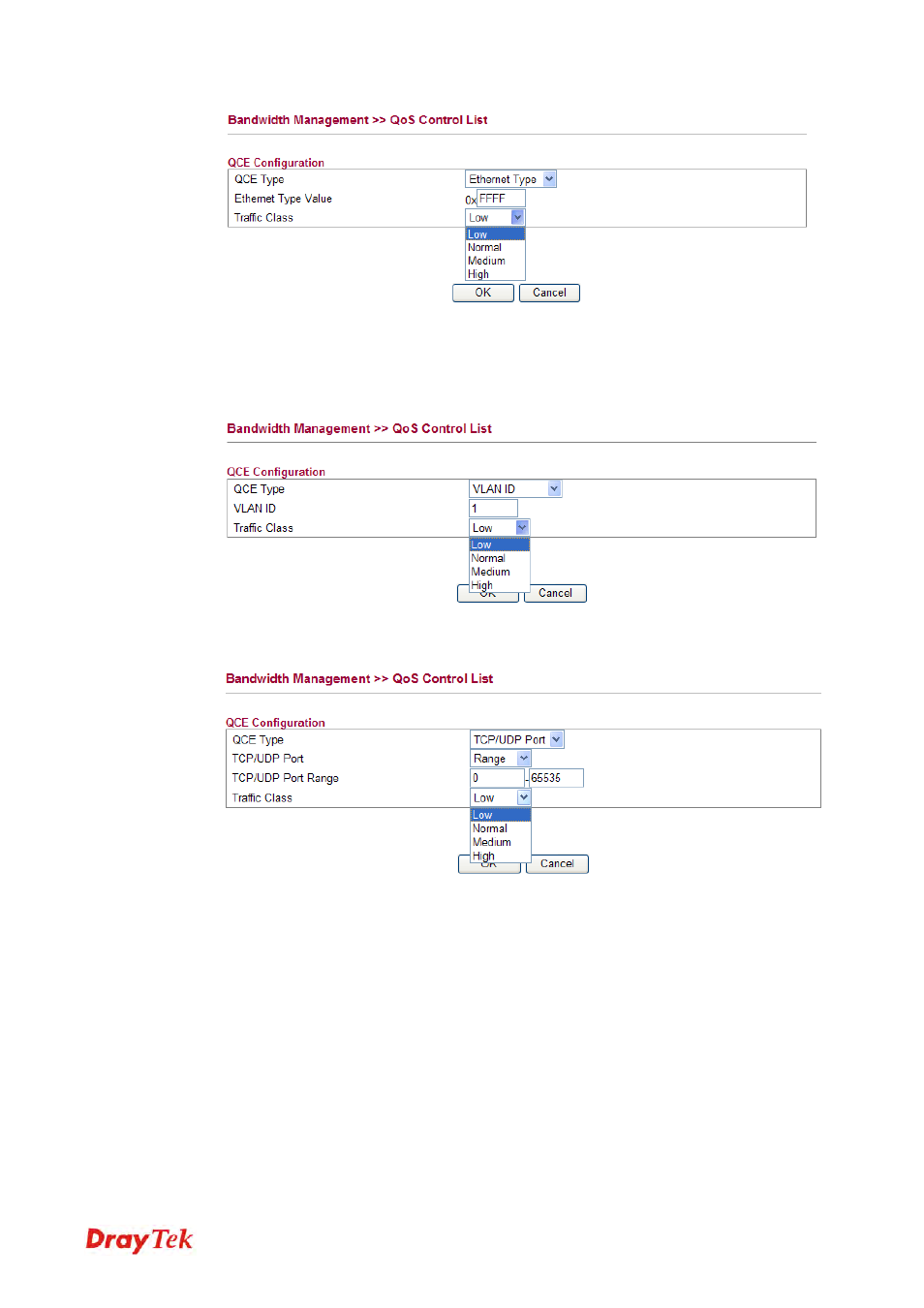The image size is (924, 1308).
Task: Choose Medium in the Ethernet Type traffic class list
Action: [494, 262]
